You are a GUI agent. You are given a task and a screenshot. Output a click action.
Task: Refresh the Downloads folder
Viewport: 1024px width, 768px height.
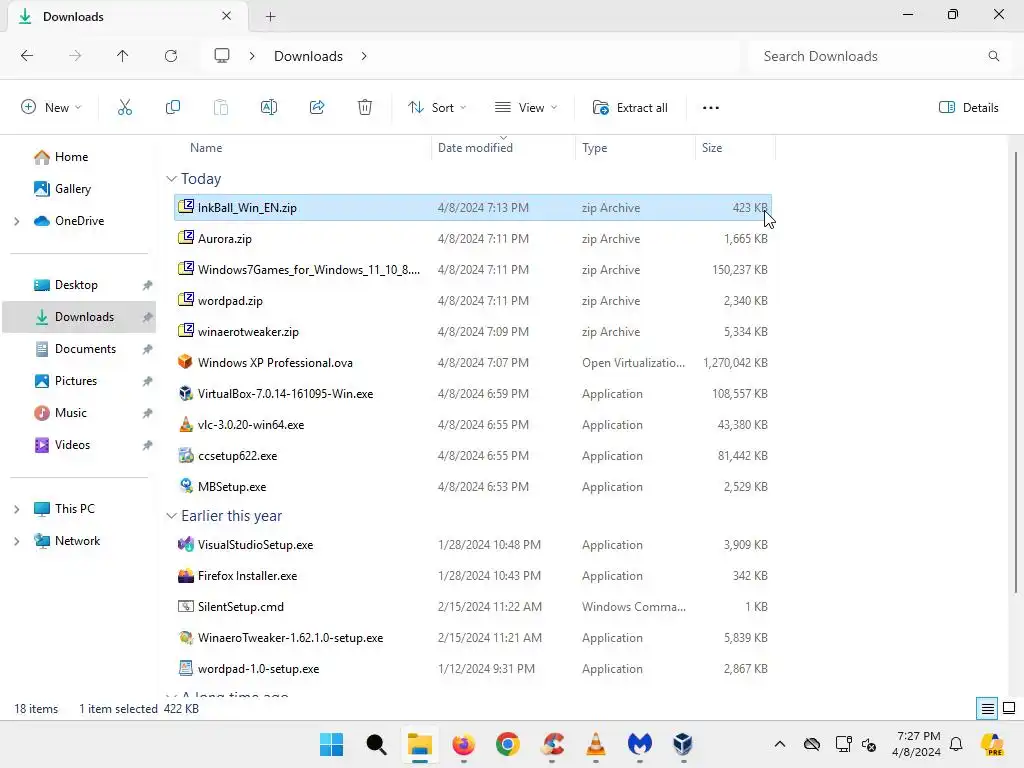[171, 56]
